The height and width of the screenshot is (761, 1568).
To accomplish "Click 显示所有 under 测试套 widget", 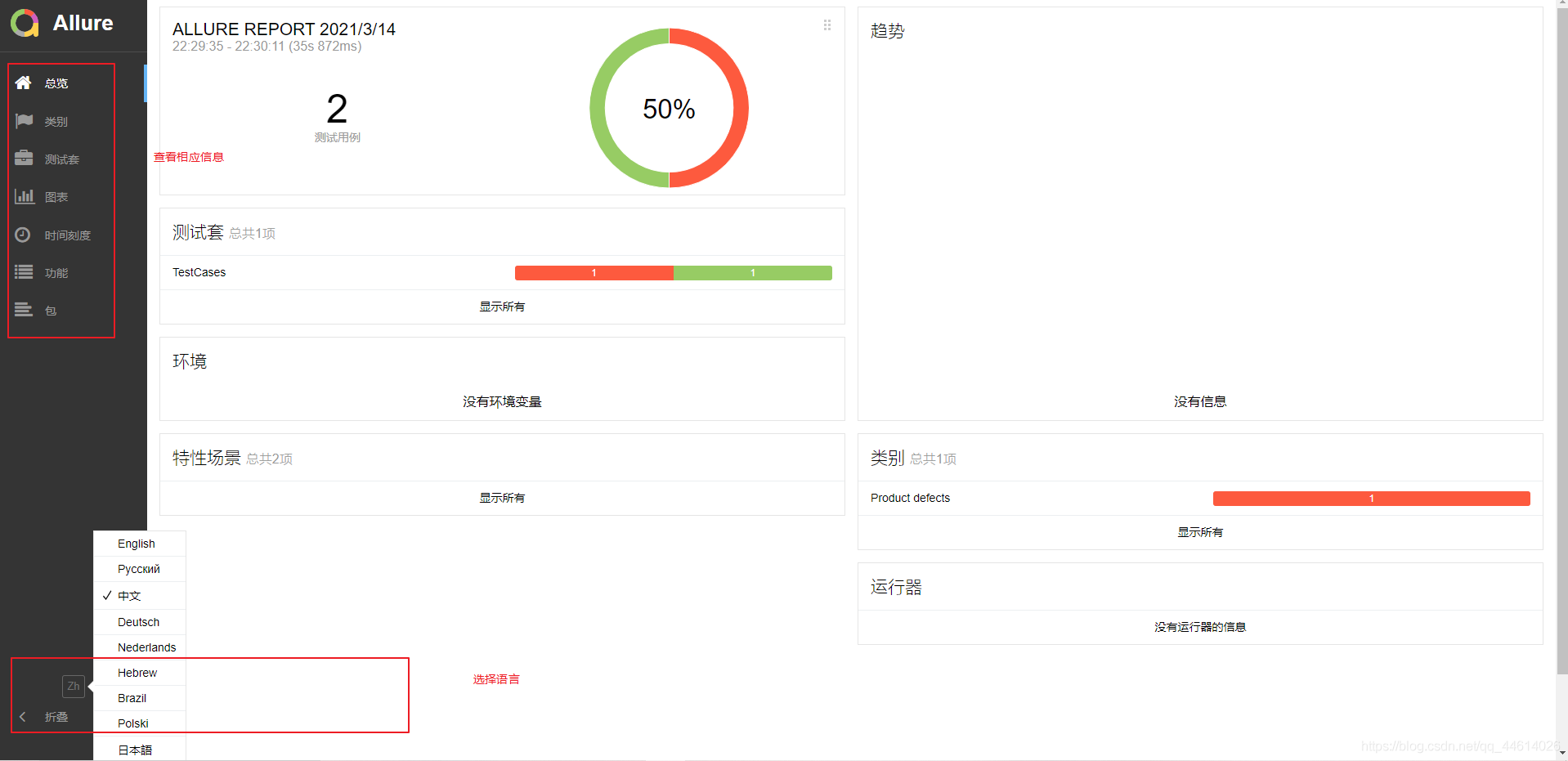I will pos(502,307).
